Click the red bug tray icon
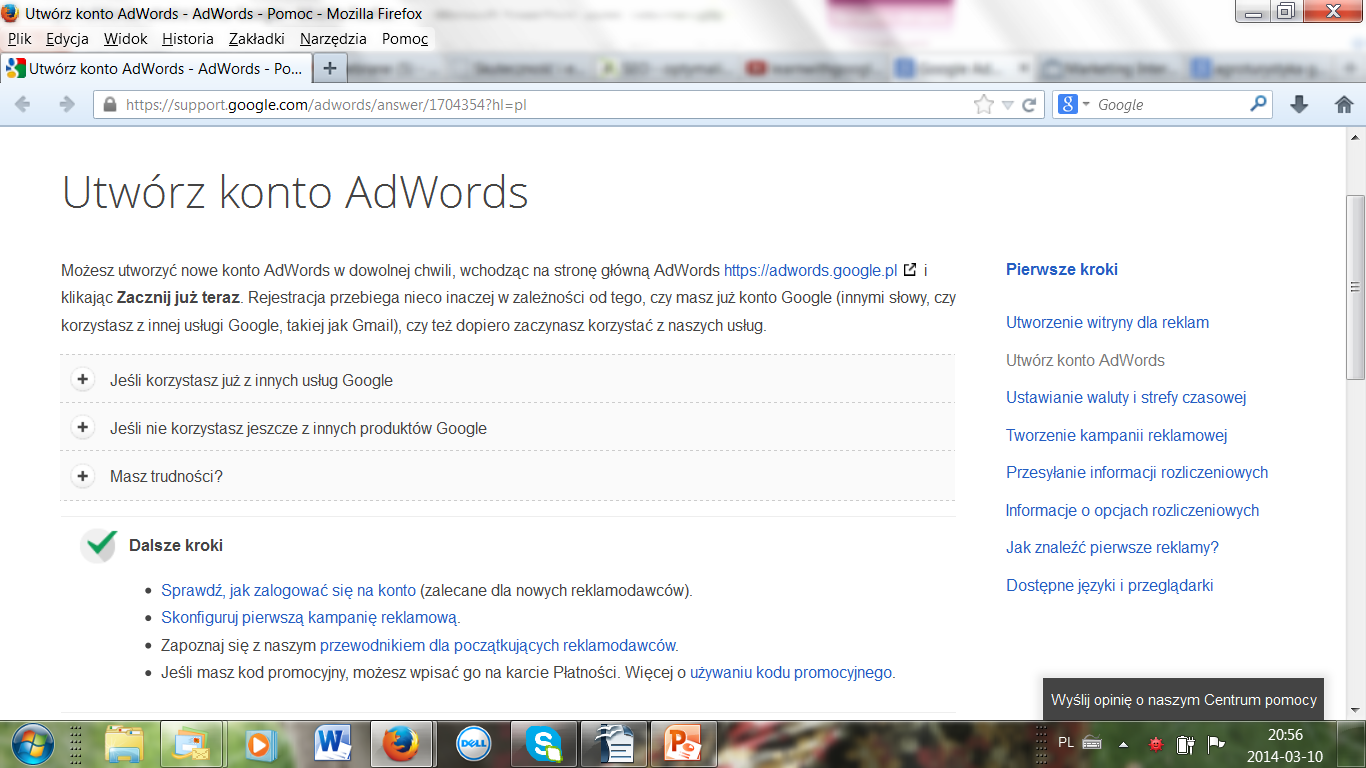Screen dimensions: 1366x768 (x=1156, y=744)
